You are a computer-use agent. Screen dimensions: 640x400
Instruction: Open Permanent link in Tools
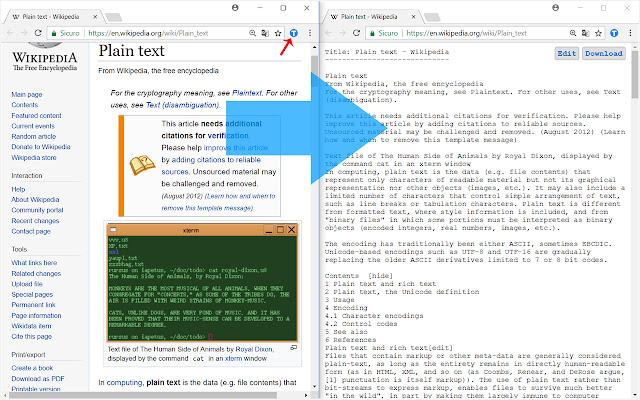33,305
